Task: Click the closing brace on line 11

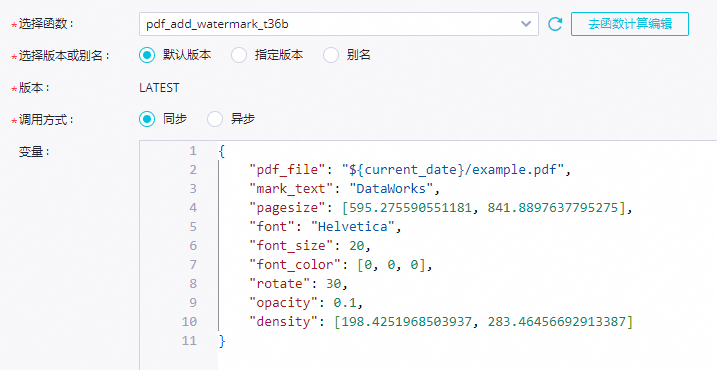Action: coord(222,340)
